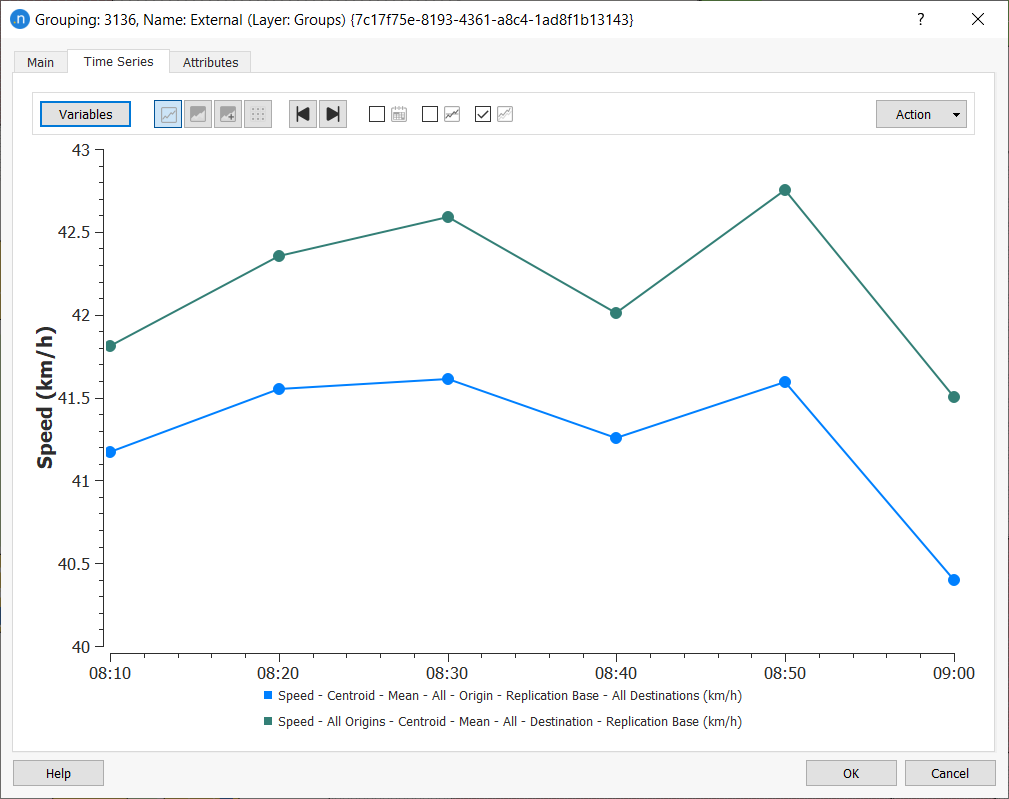Select the line chart view icon
1009x799 pixels.
168,114
